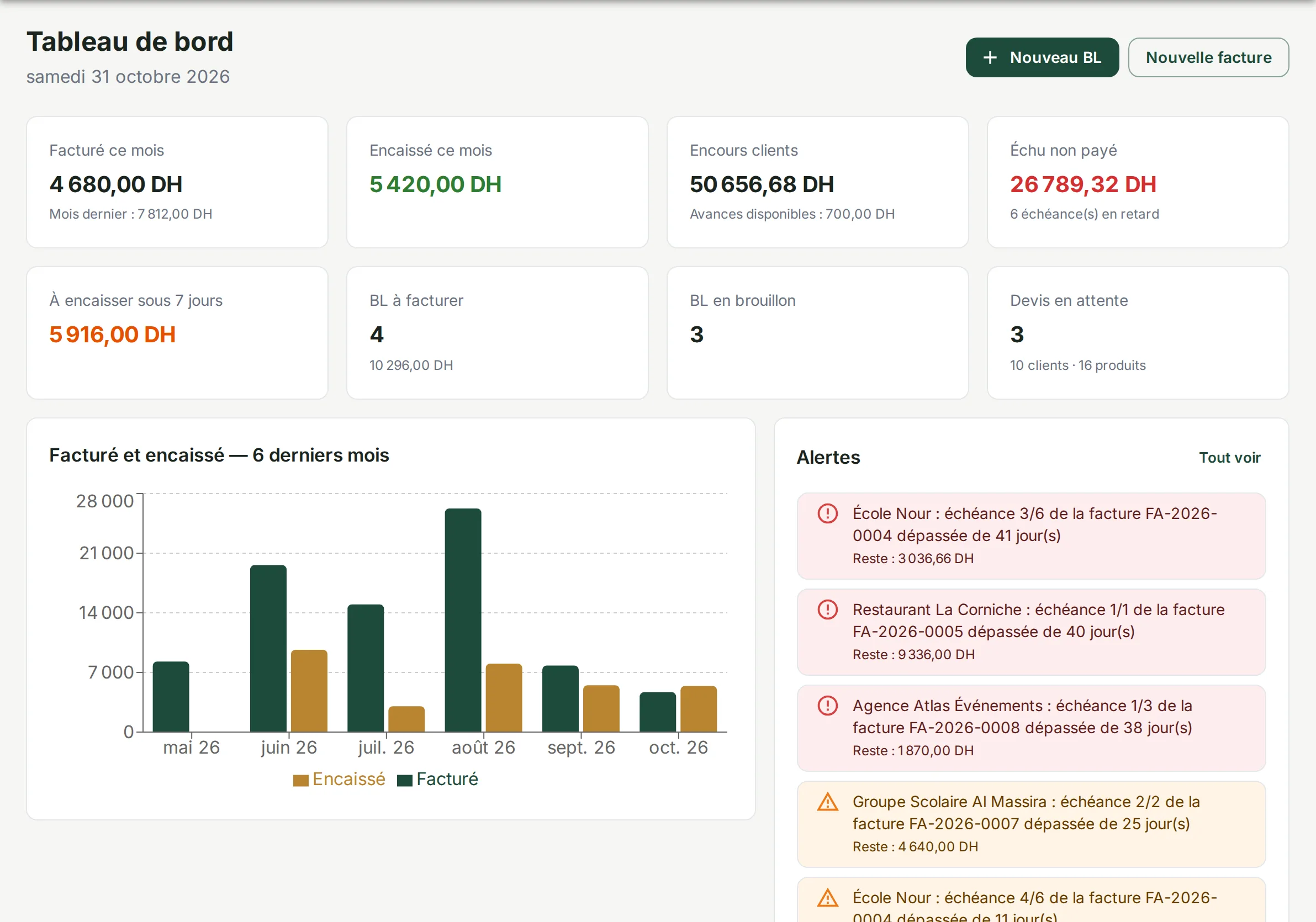Open the Tout voir alerts link
This screenshot has height=922, width=1316.
click(x=1229, y=457)
